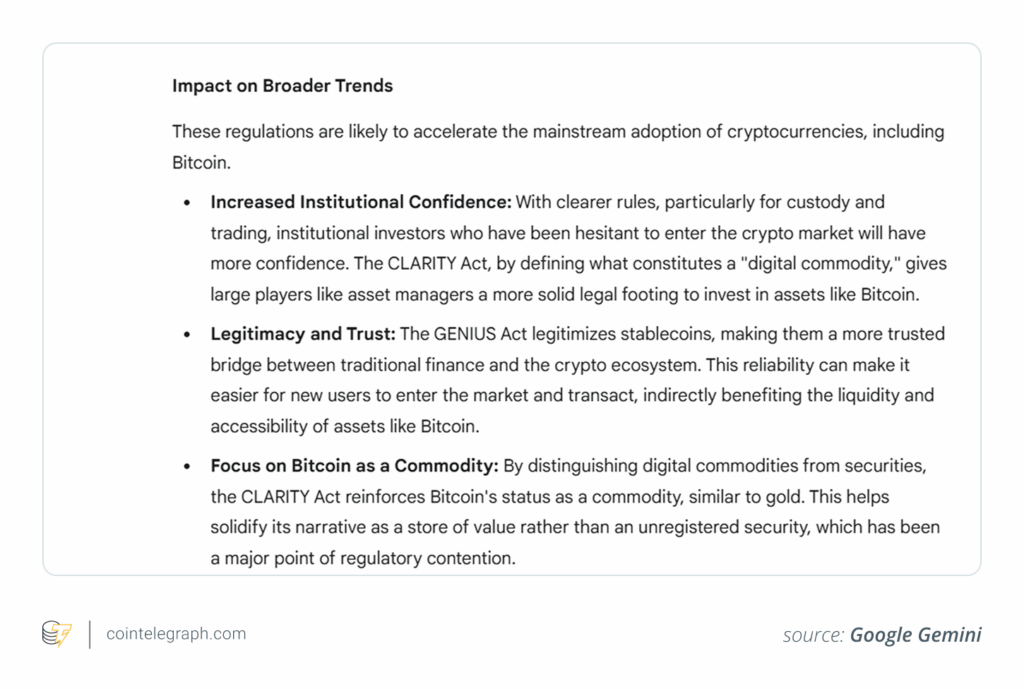Click the bullet dot before Legitimacy and Trust
Screen dimensions: 1024x689
[187, 335]
